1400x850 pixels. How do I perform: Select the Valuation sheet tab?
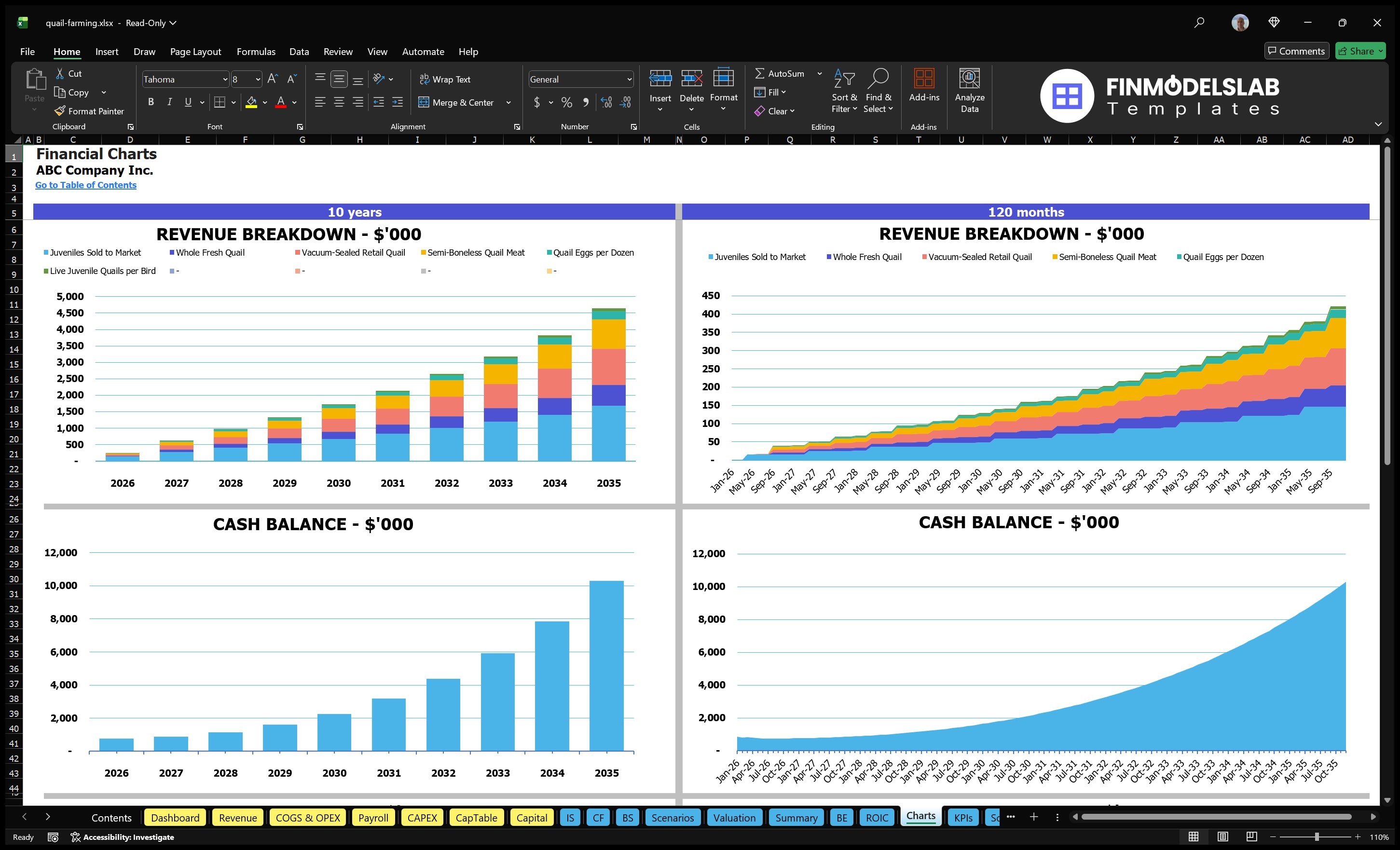[x=734, y=818]
